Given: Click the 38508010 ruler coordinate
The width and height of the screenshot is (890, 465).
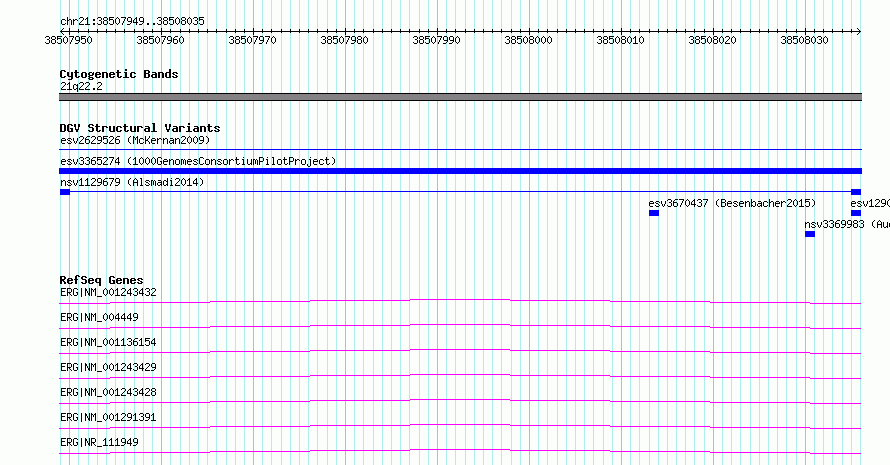Looking at the screenshot, I should 620,40.
